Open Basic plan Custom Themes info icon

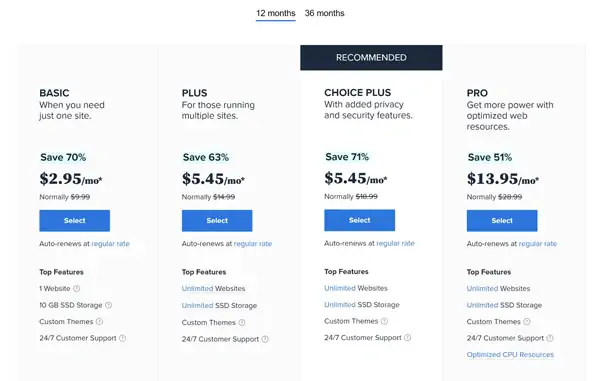tap(99, 322)
